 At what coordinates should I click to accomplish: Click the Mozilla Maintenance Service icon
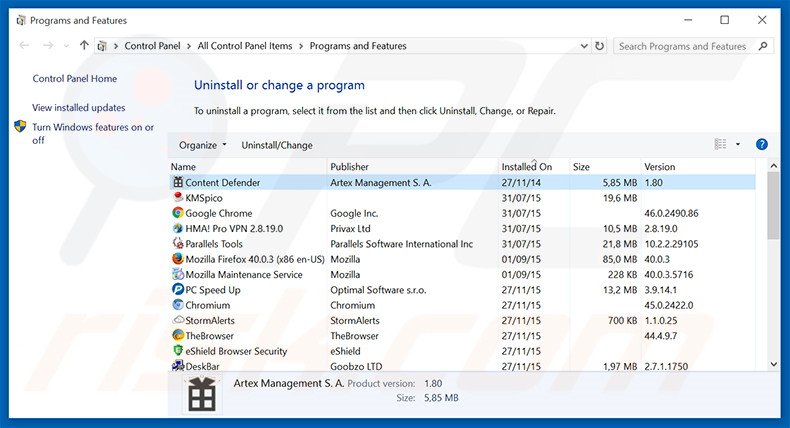(x=178, y=274)
